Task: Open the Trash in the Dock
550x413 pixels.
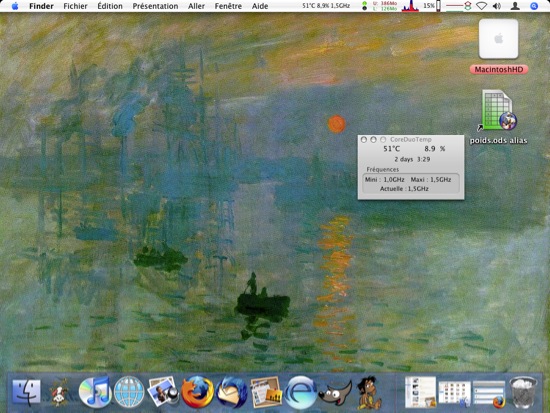Action: click(x=523, y=392)
